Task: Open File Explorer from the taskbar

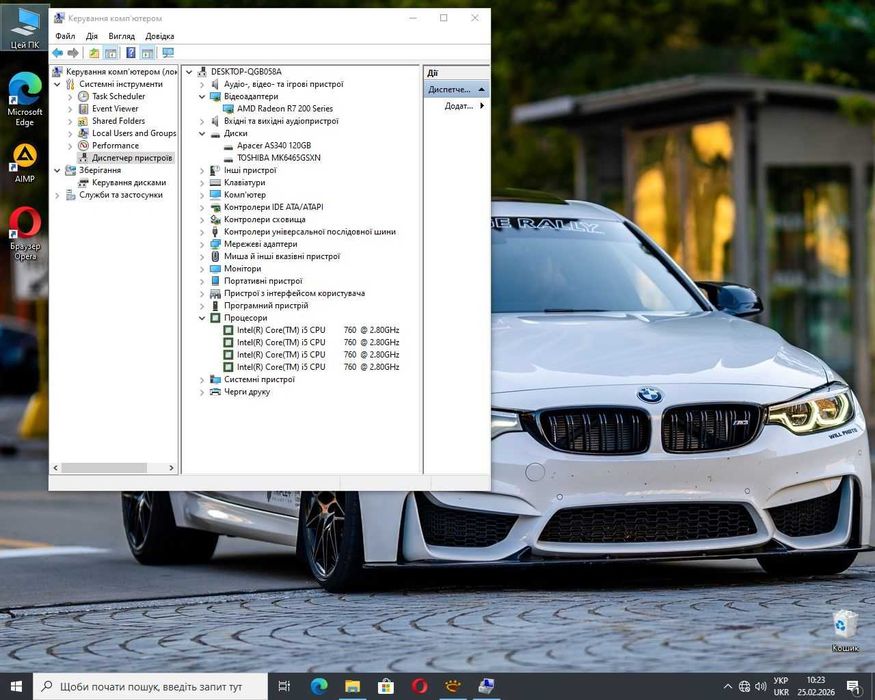Action: click(x=352, y=686)
